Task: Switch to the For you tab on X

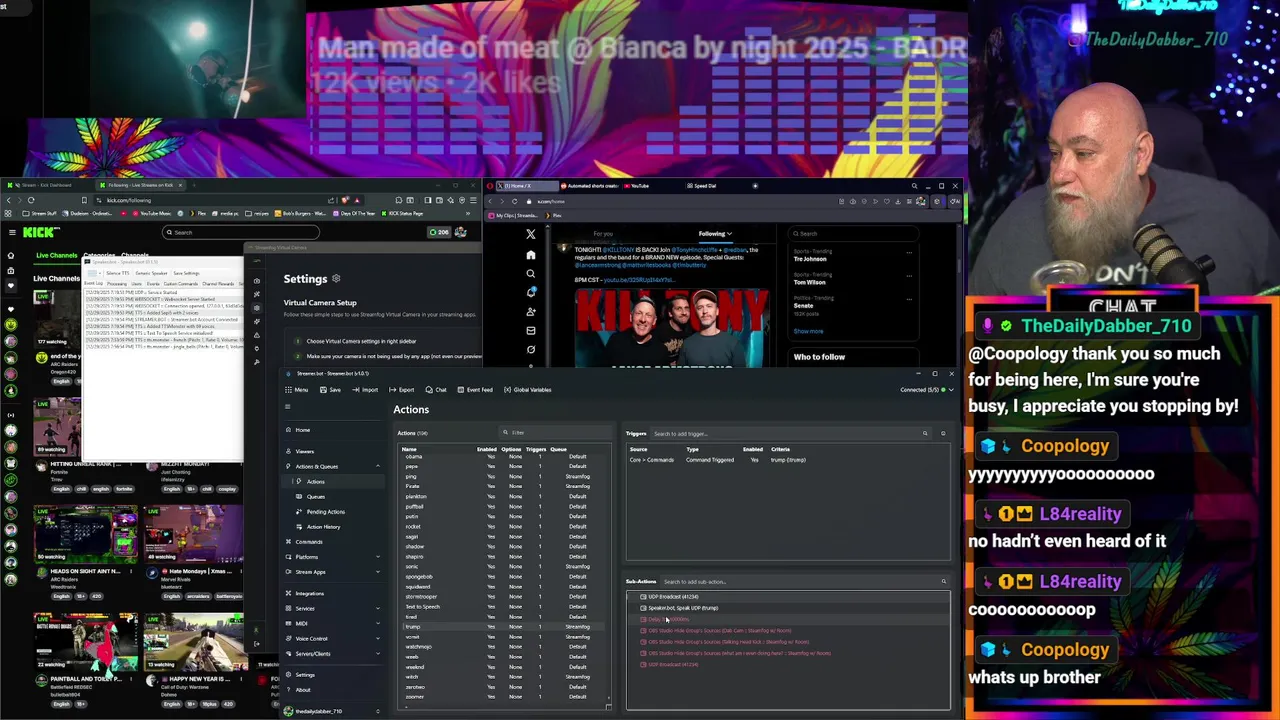Action: 603,234
